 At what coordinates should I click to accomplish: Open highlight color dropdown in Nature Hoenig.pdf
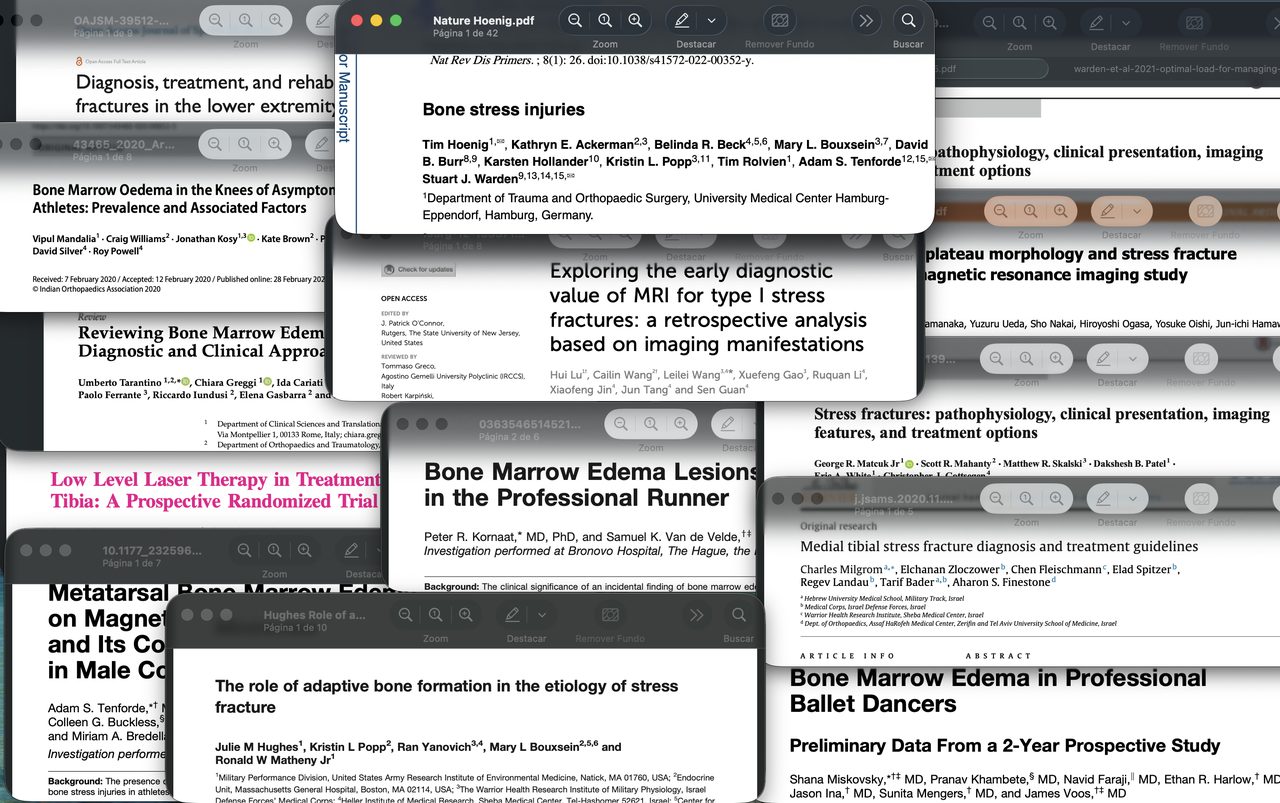[x=711, y=20]
